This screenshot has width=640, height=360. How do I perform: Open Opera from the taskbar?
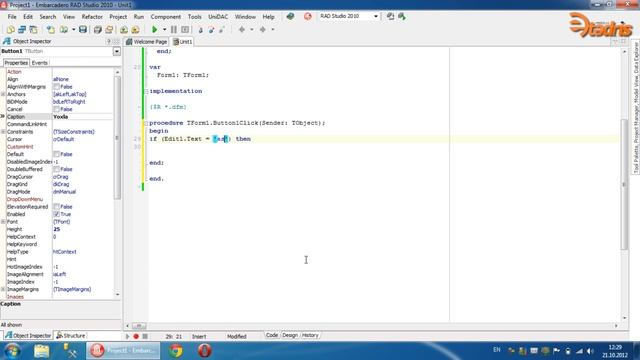click(204, 351)
